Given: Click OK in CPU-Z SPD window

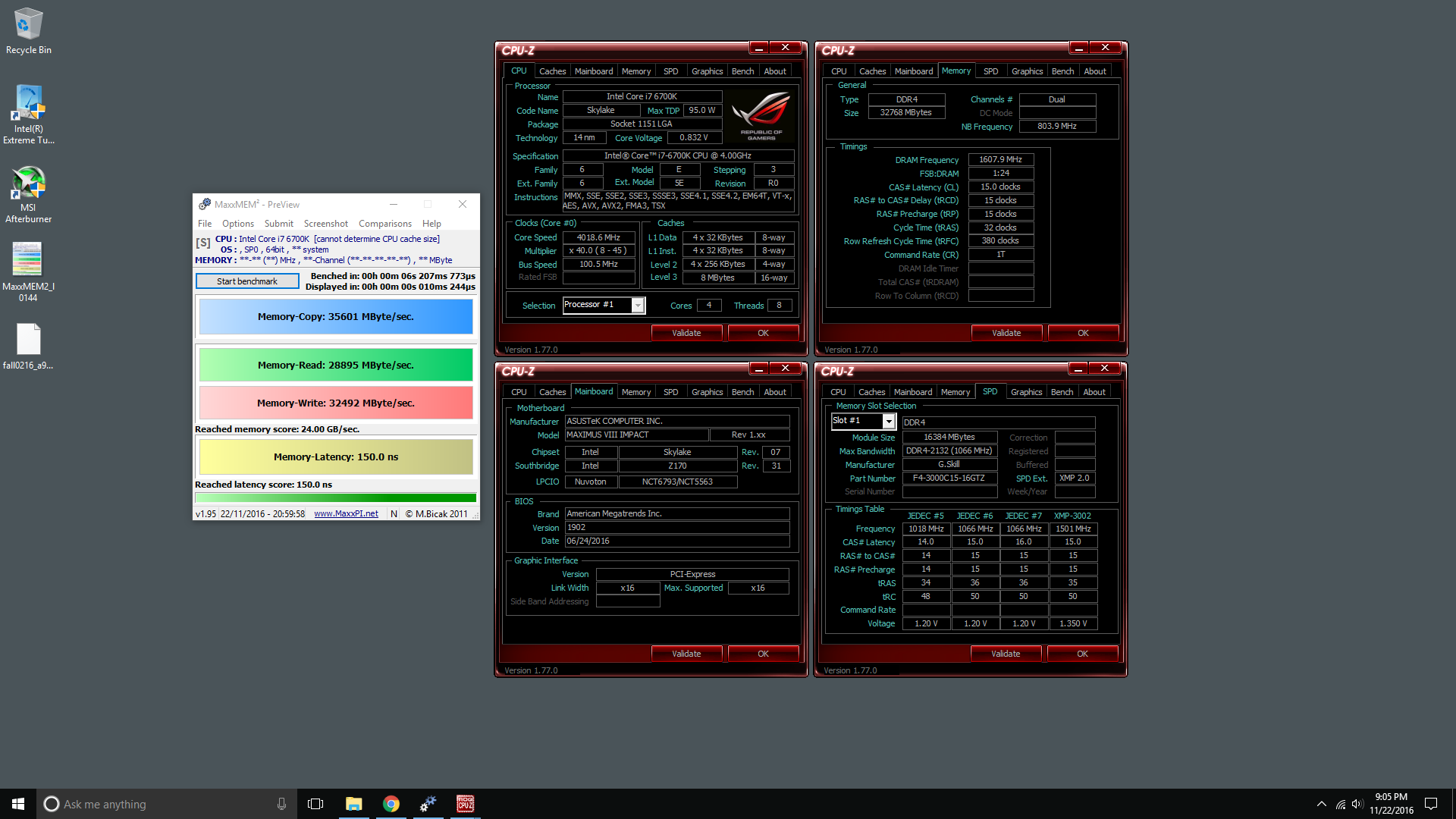Looking at the screenshot, I should click(1082, 654).
